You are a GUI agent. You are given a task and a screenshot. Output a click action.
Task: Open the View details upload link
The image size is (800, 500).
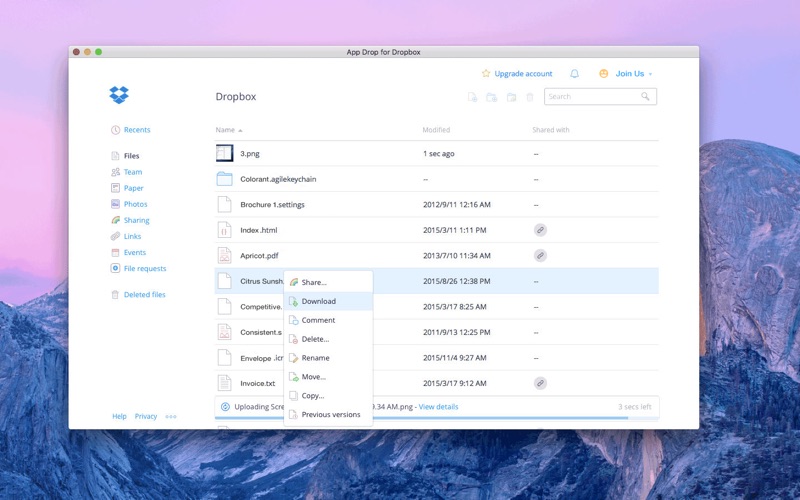click(438, 407)
